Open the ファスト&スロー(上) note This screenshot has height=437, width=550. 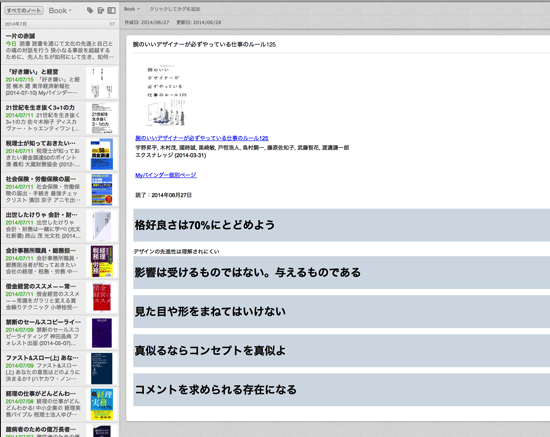[60, 368]
